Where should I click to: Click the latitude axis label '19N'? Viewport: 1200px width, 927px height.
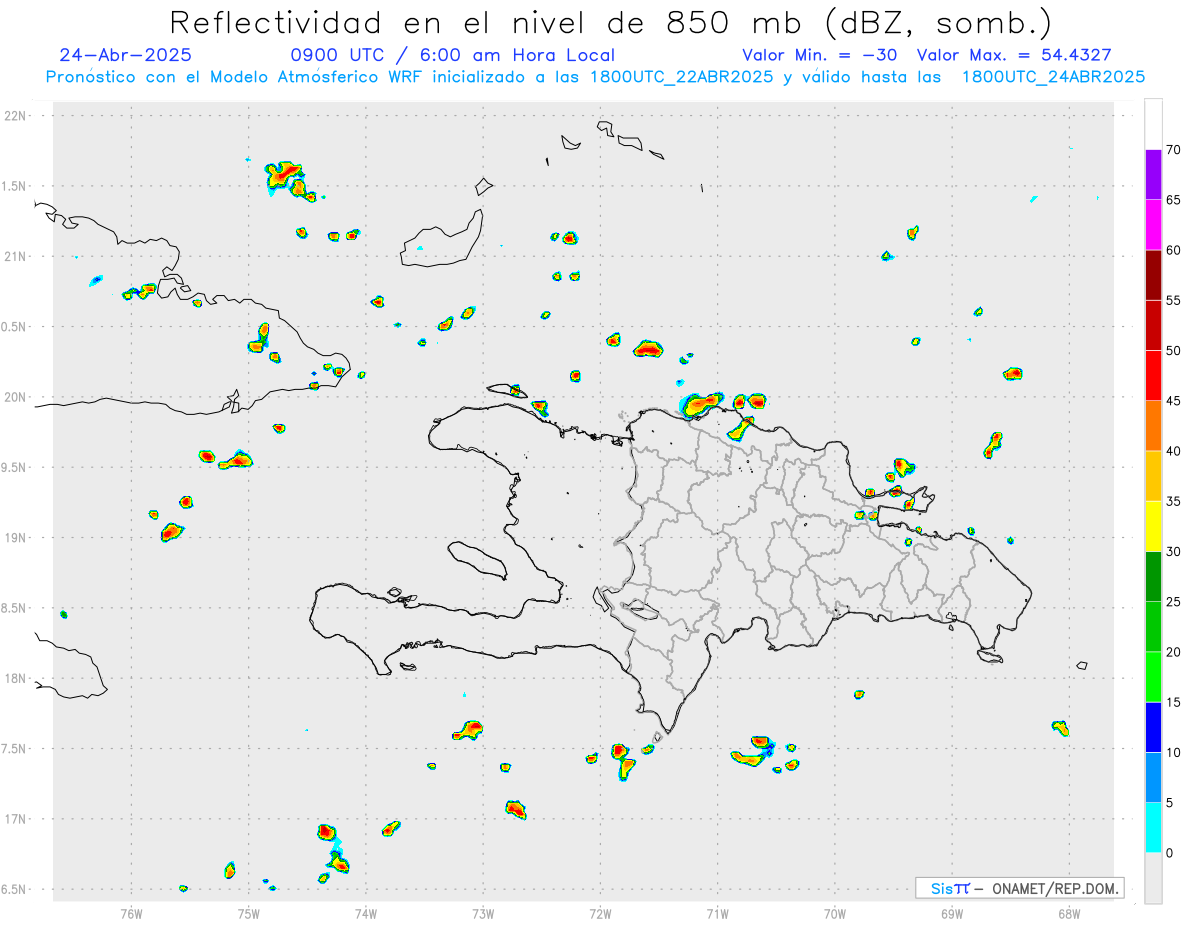click(17, 538)
